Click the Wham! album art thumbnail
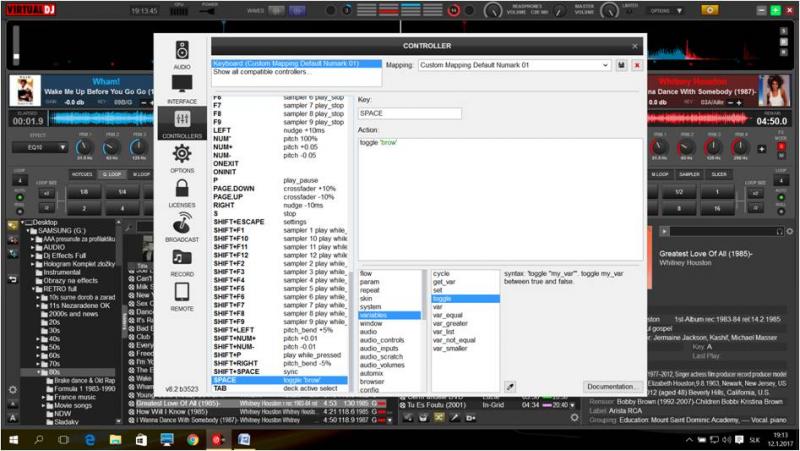The height and width of the screenshot is (451, 800). (x=25, y=90)
